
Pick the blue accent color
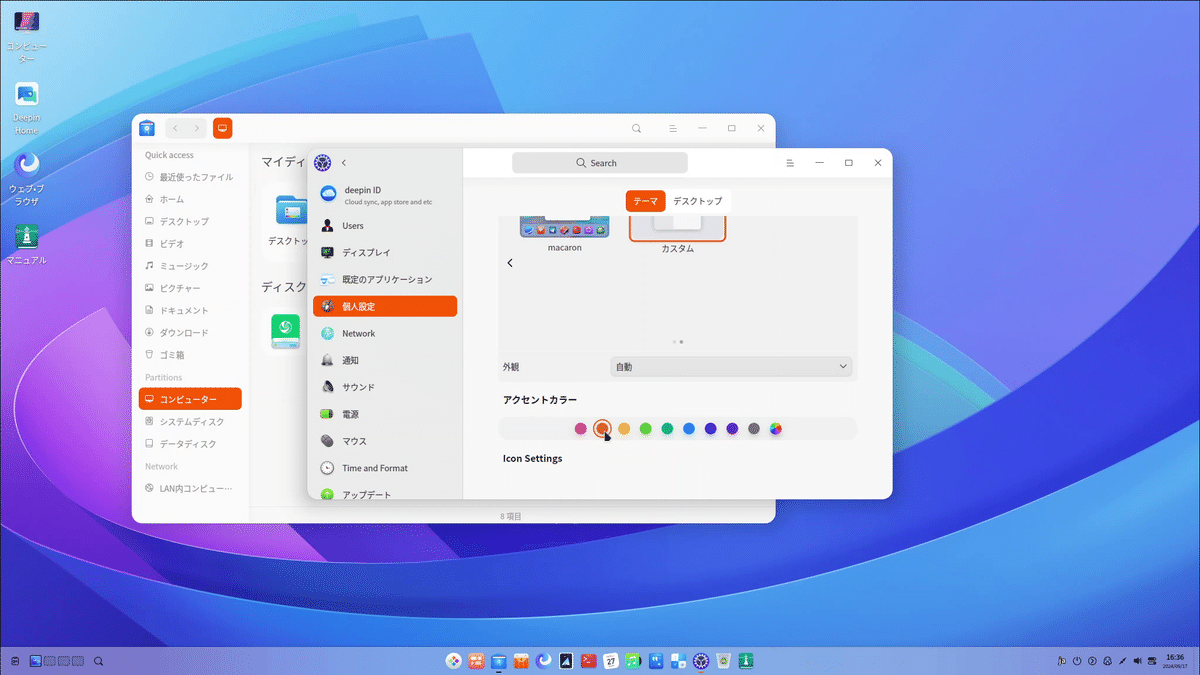click(689, 428)
